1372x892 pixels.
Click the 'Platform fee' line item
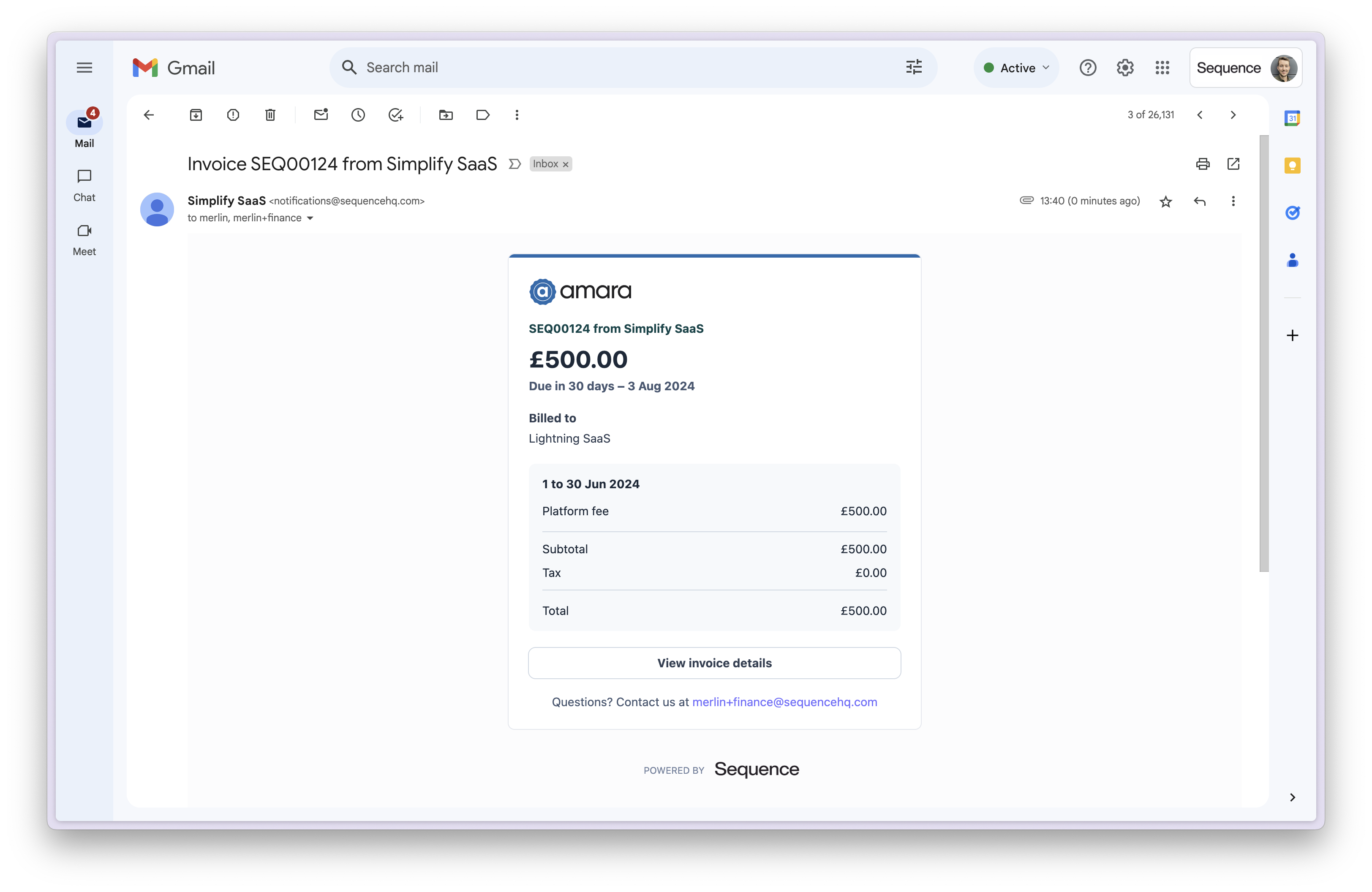coord(575,511)
